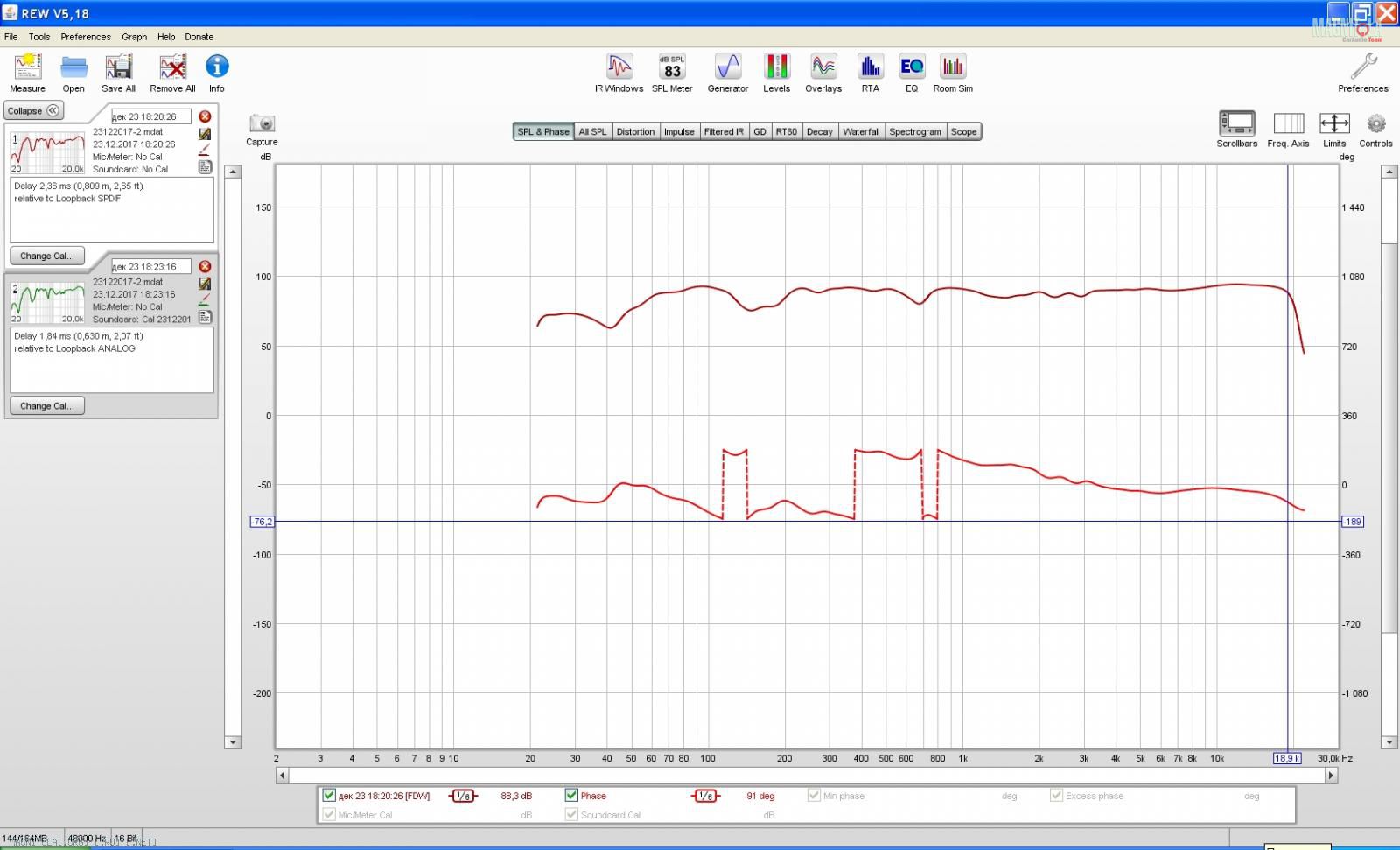
Task: Switch to the Distortion tab
Action: tap(635, 131)
